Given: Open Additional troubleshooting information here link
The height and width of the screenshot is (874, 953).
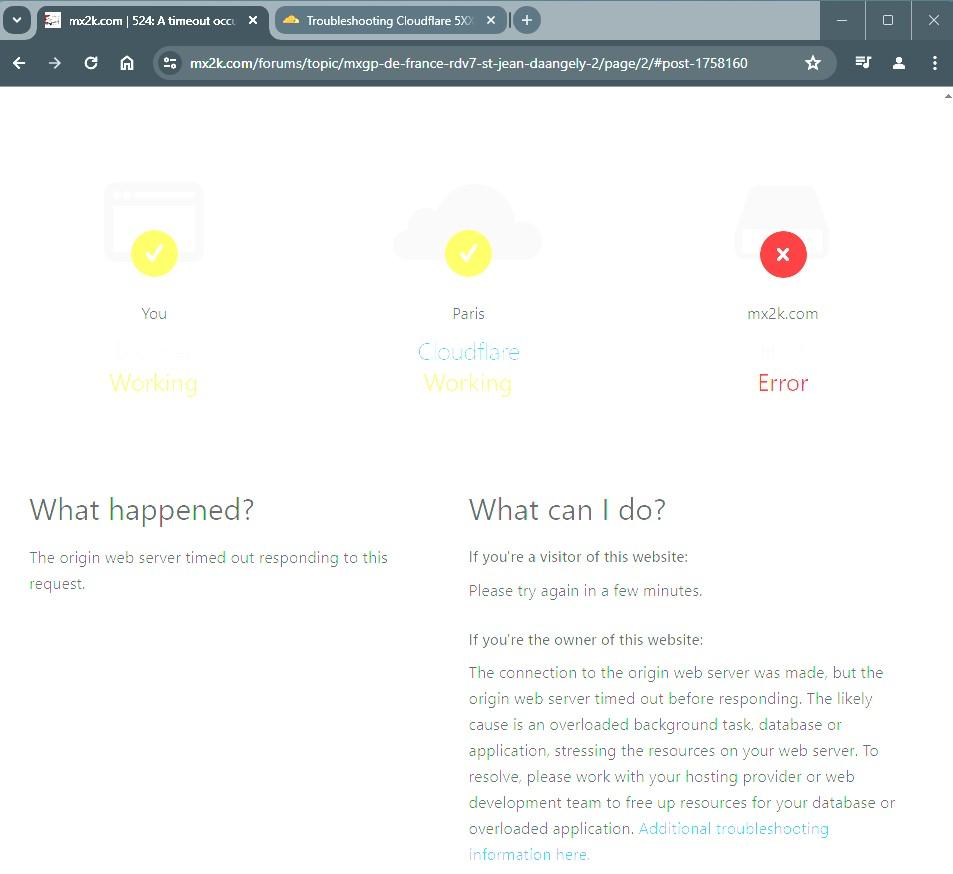Looking at the screenshot, I should [649, 842].
